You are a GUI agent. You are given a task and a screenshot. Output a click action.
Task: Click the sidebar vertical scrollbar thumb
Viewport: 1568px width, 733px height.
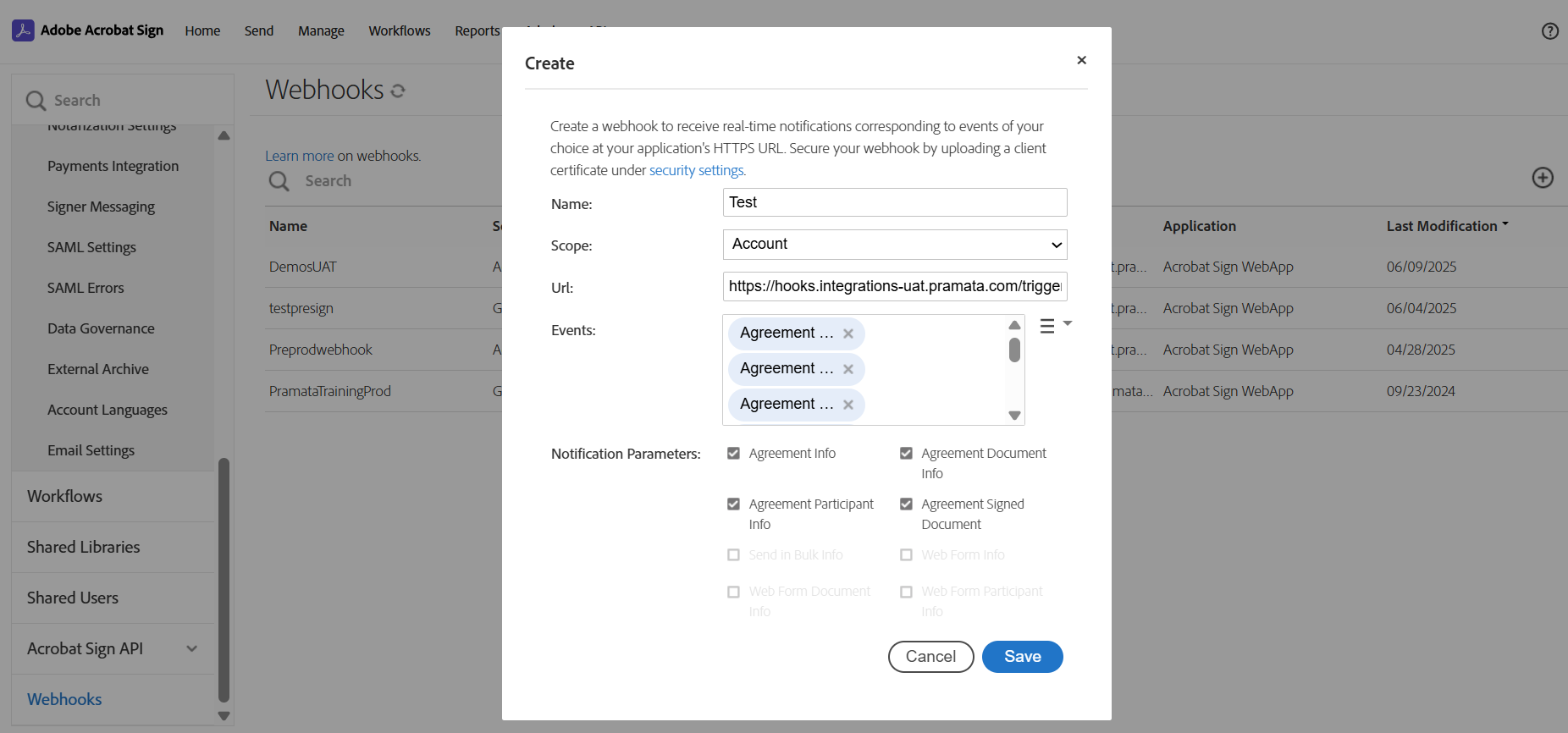point(224,580)
